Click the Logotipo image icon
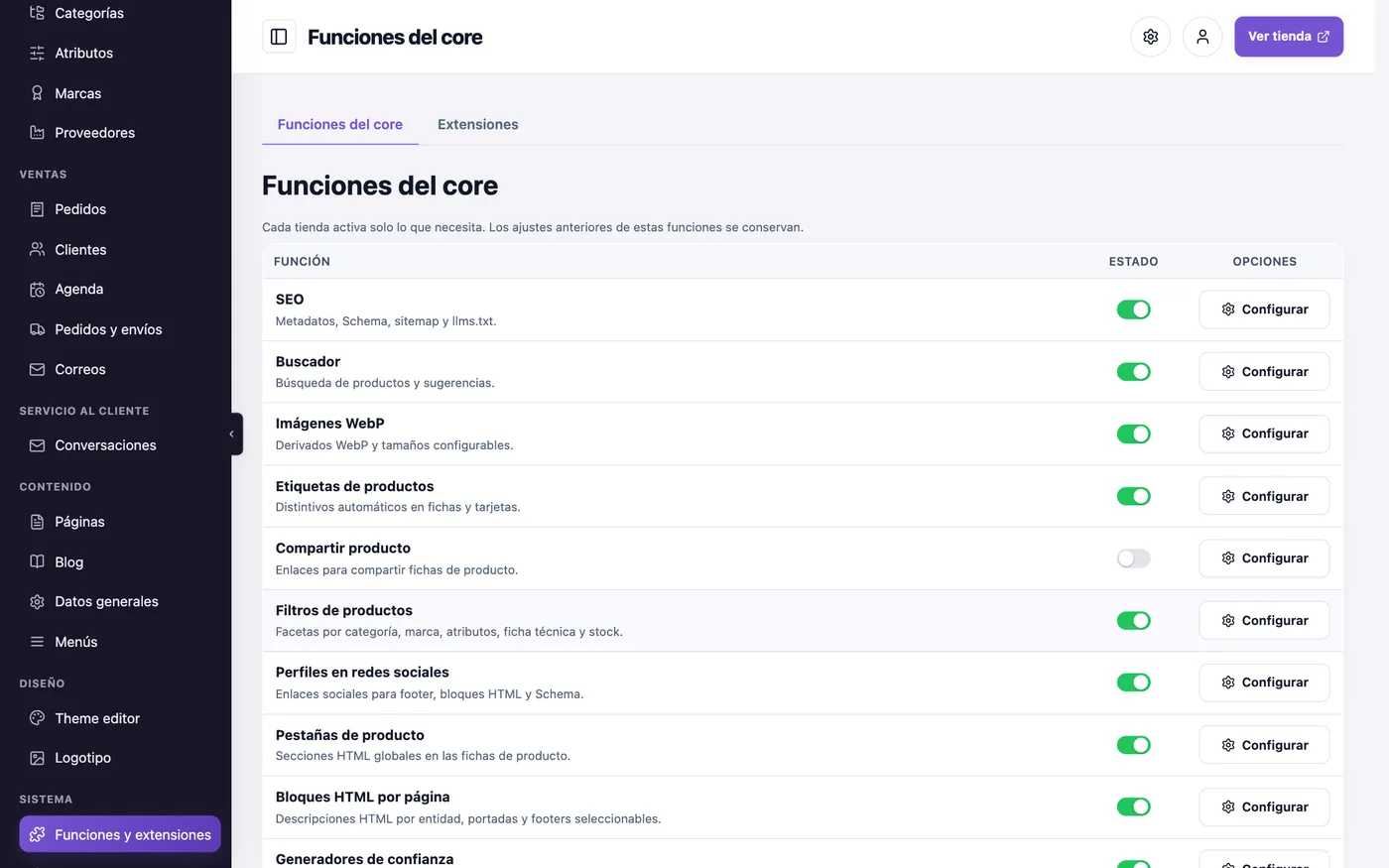The height and width of the screenshot is (868, 1389). 37,758
